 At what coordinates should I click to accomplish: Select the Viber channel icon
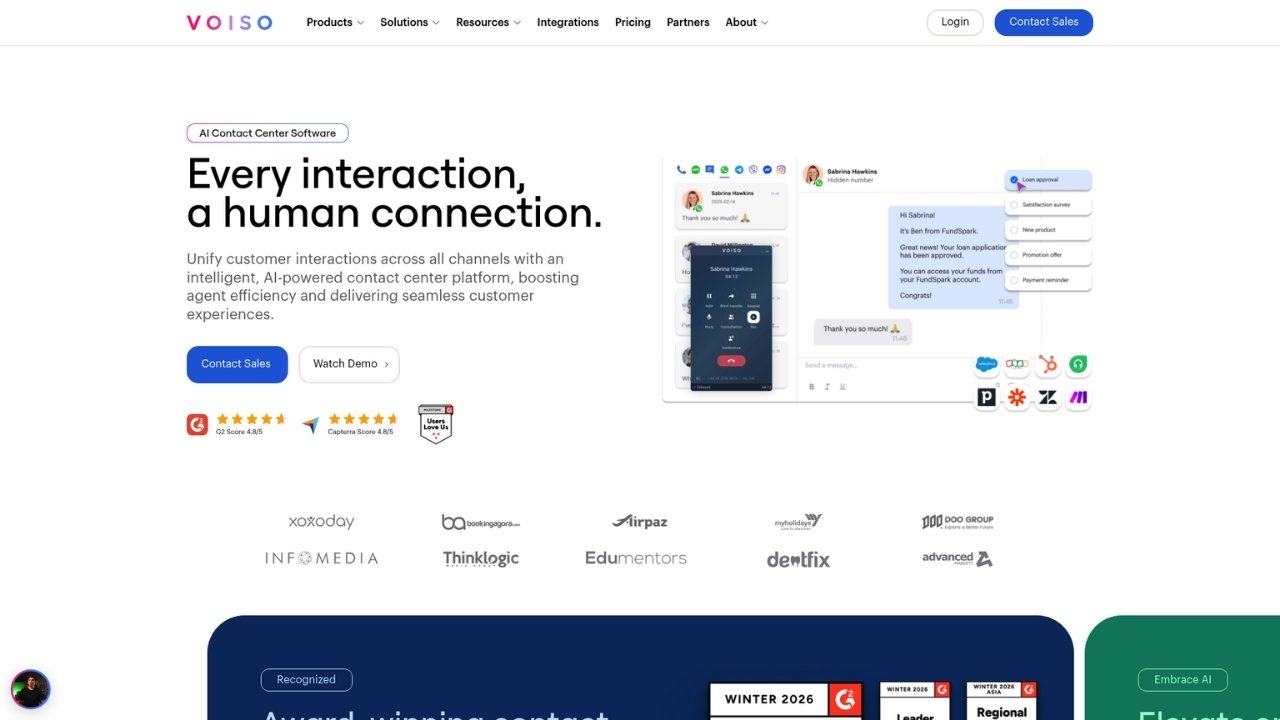click(x=753, y=170)
